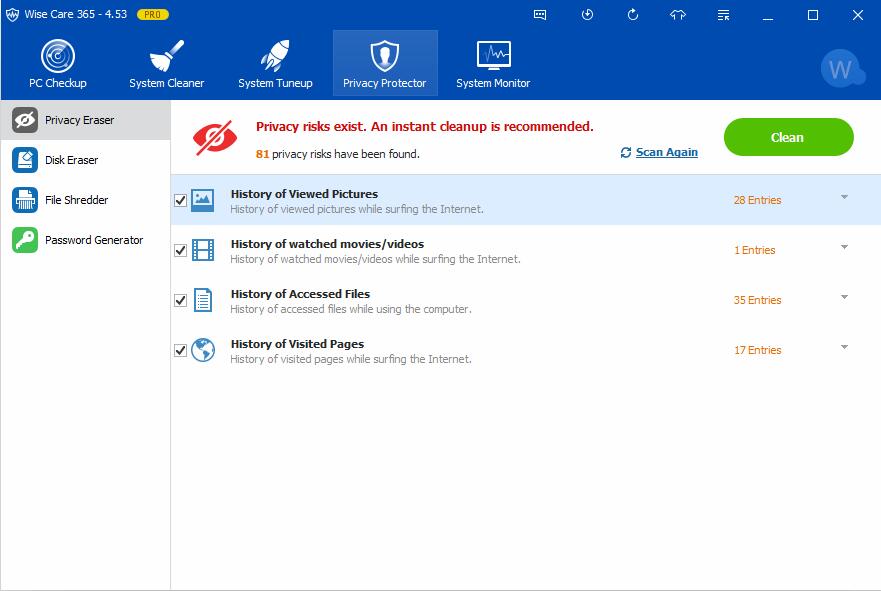
Task: Select the History of Viewed Pictures title
Action: click(x=304, y=194)
